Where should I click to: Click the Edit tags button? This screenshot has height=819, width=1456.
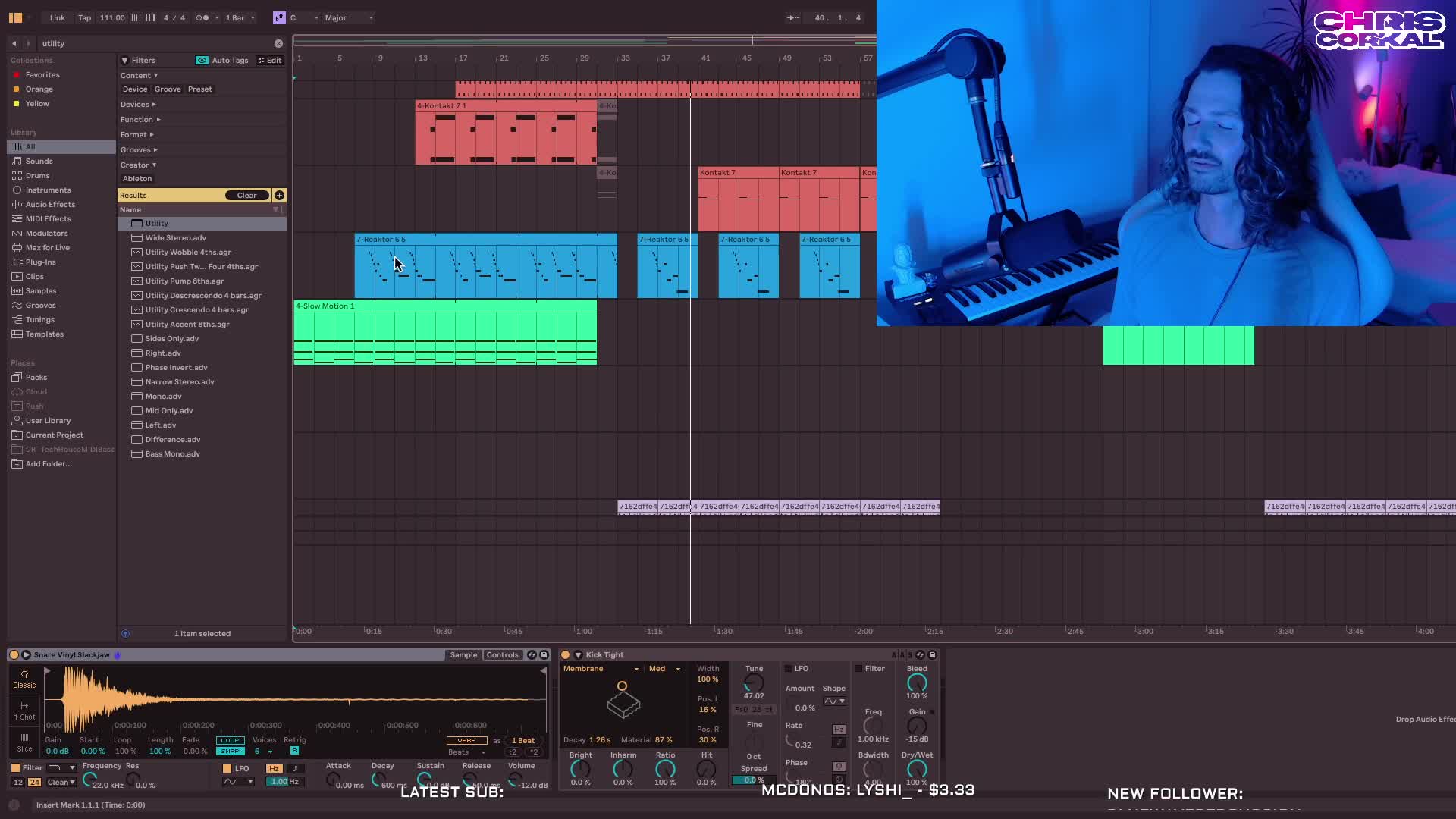270,60
